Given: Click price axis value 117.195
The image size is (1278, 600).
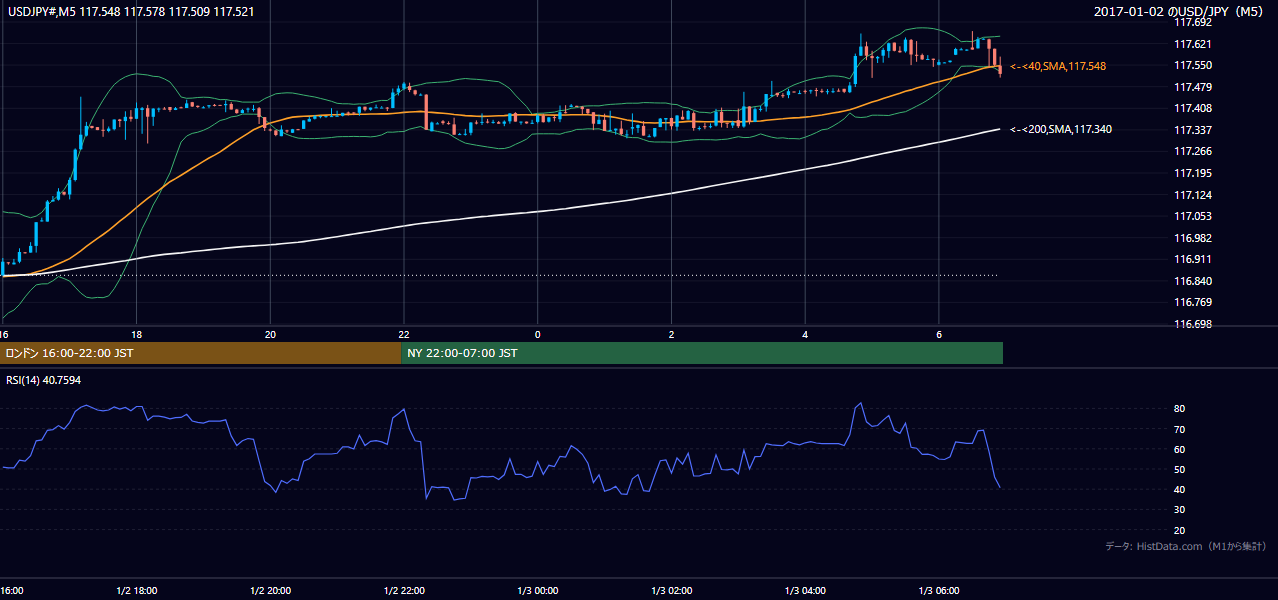Looking at the screenshot, I should pos(1192,173).
